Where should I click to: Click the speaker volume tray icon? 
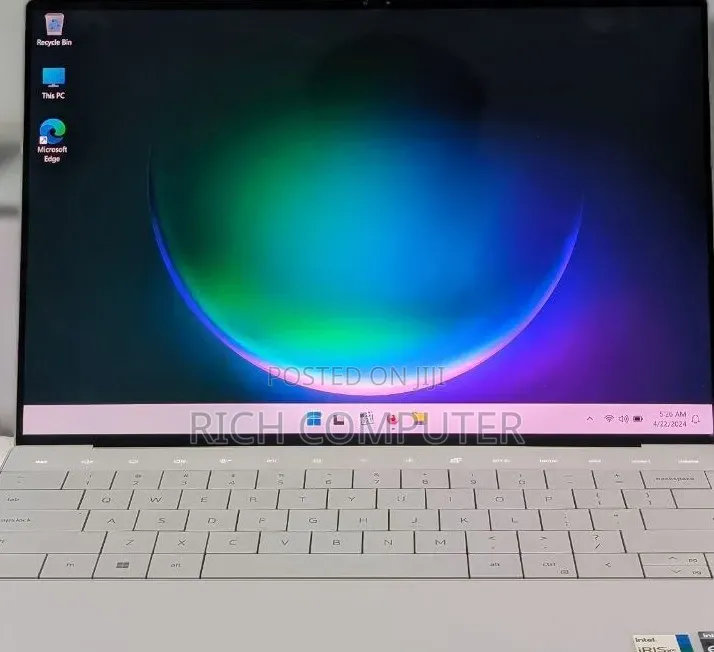pos(623,418)
